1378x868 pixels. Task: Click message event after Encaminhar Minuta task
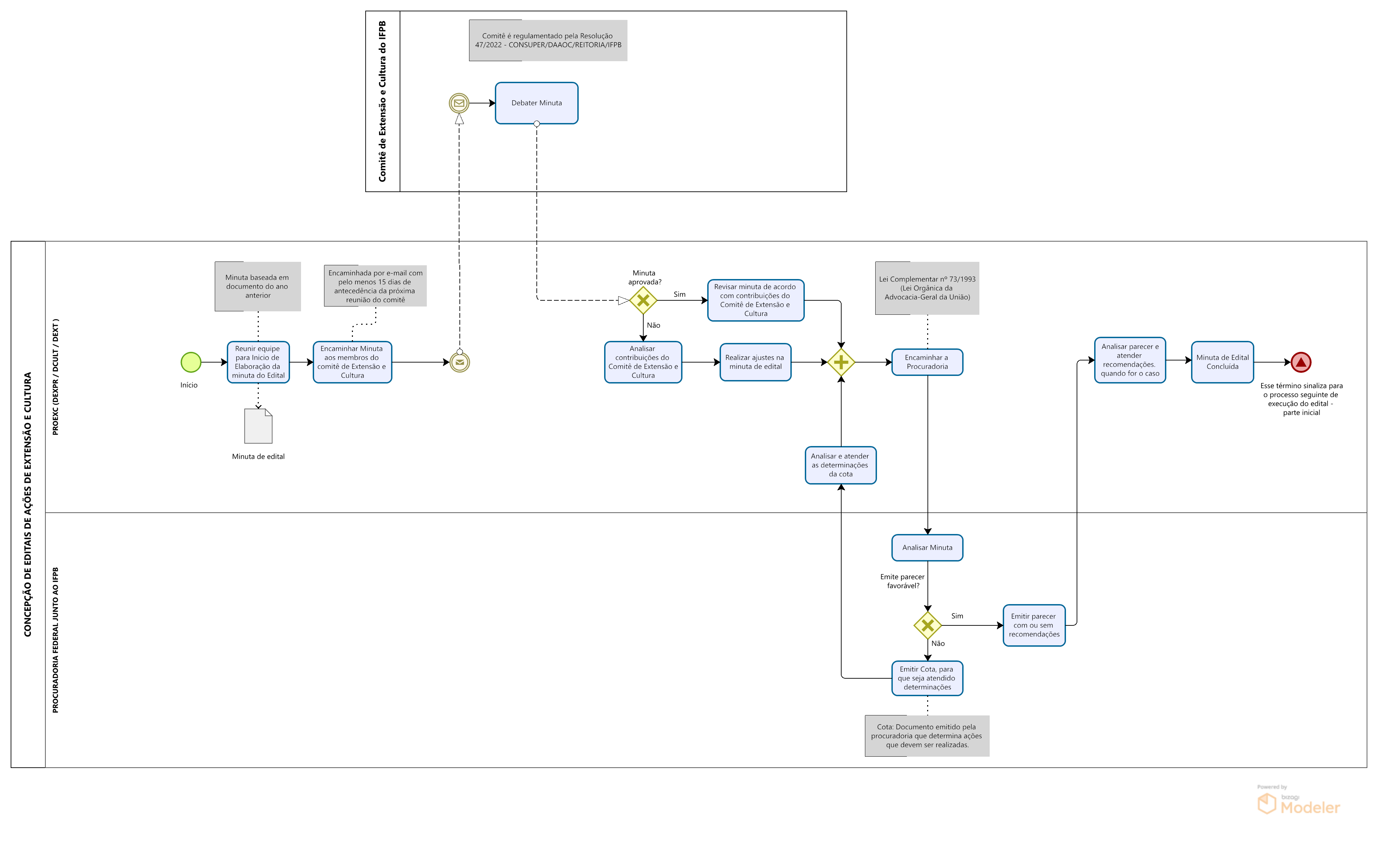(x=459, y=362)
